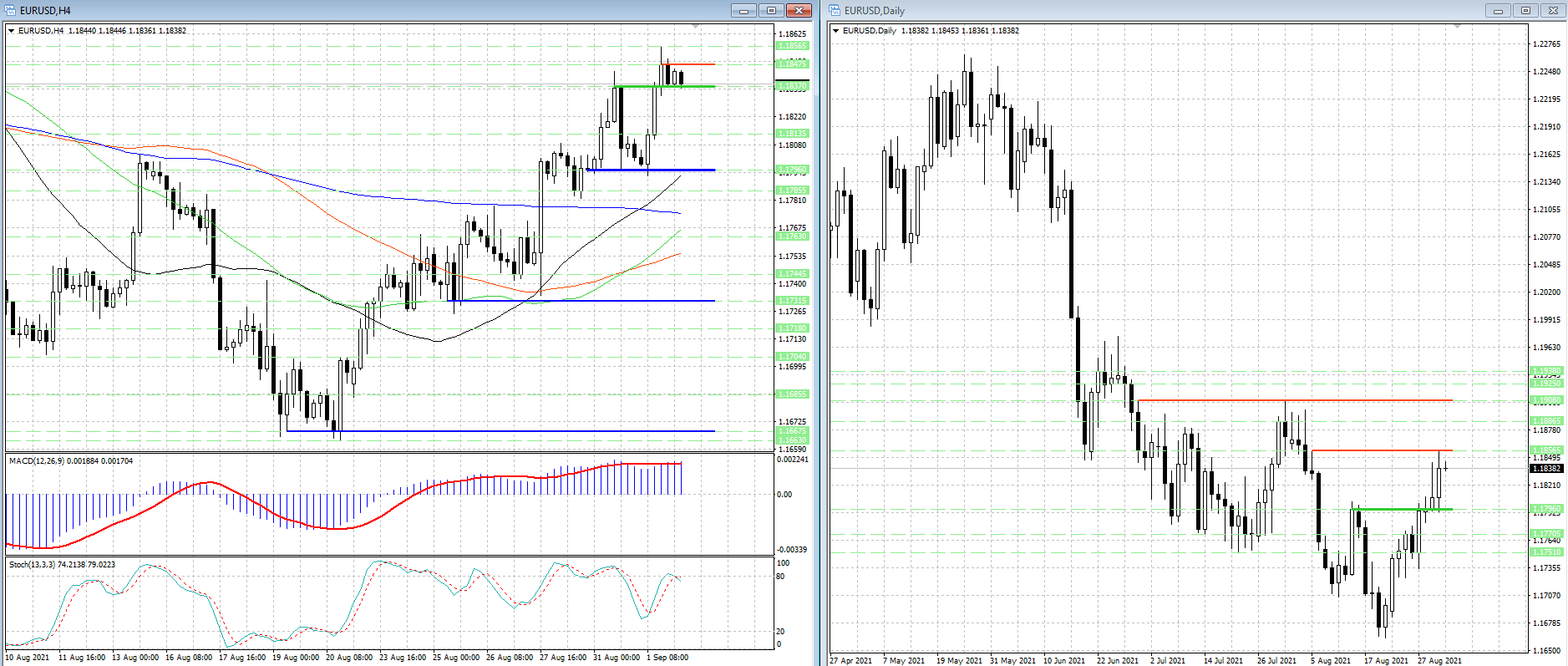Click the green 1.18565 price label on H4 axis
This screenshot has width=1568, height=666.
[792, 46]
